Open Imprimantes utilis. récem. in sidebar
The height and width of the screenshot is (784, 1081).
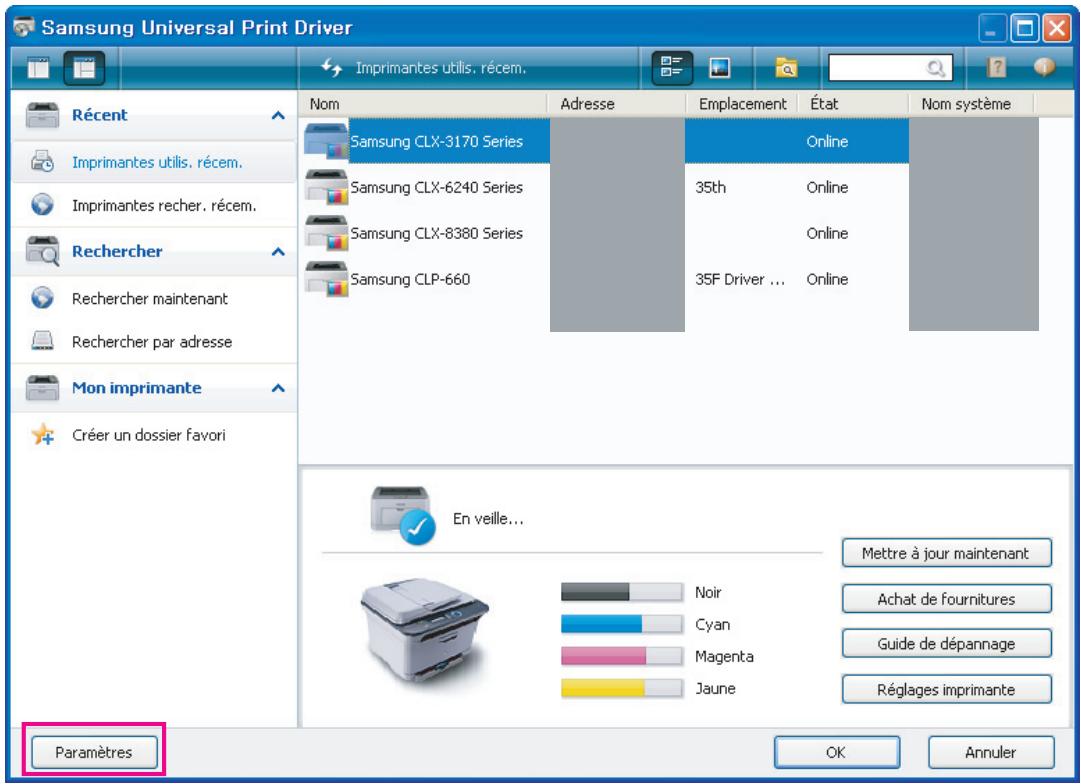(x=157, y=163)
